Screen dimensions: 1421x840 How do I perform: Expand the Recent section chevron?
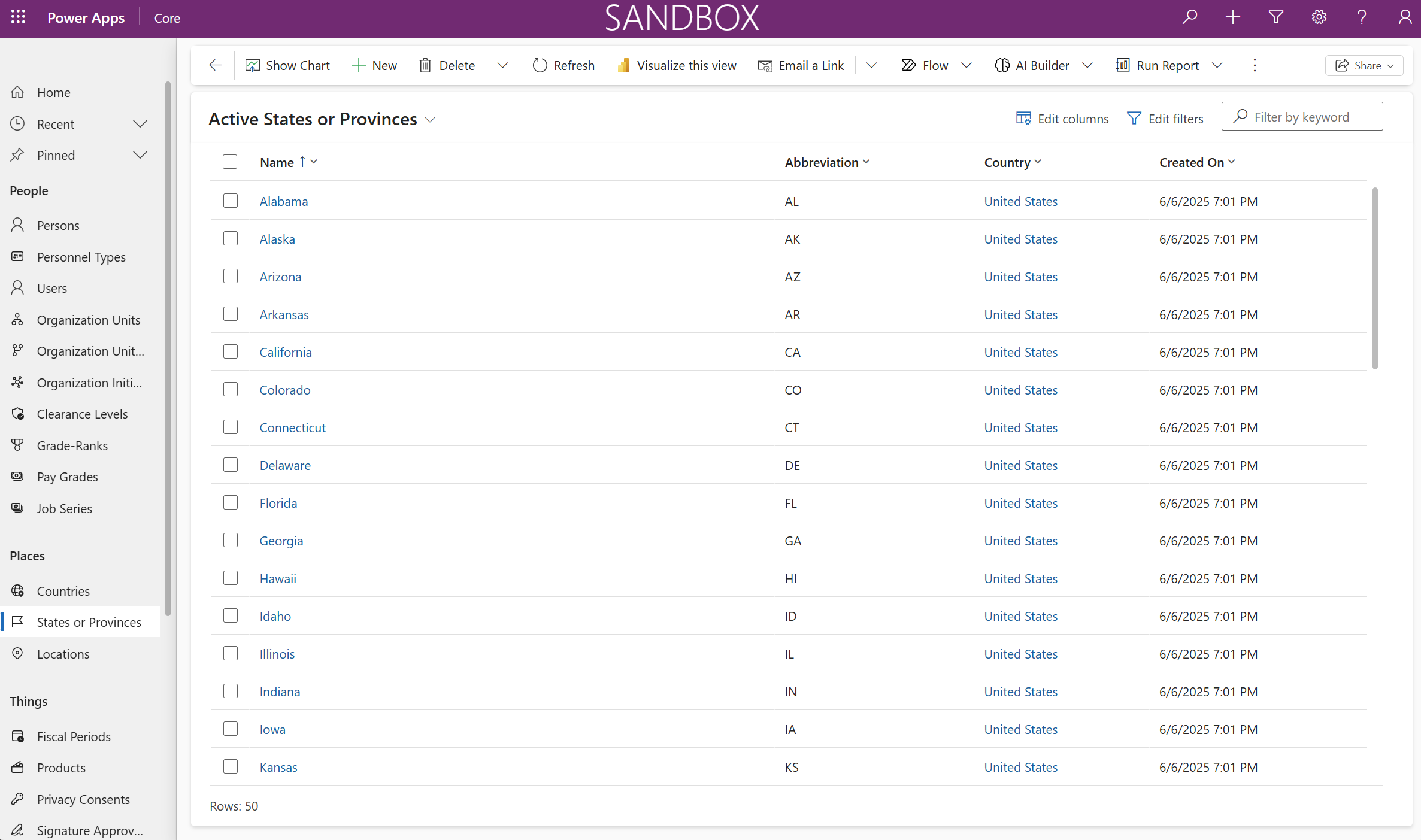pyautogui.click(x=140, y=124)
